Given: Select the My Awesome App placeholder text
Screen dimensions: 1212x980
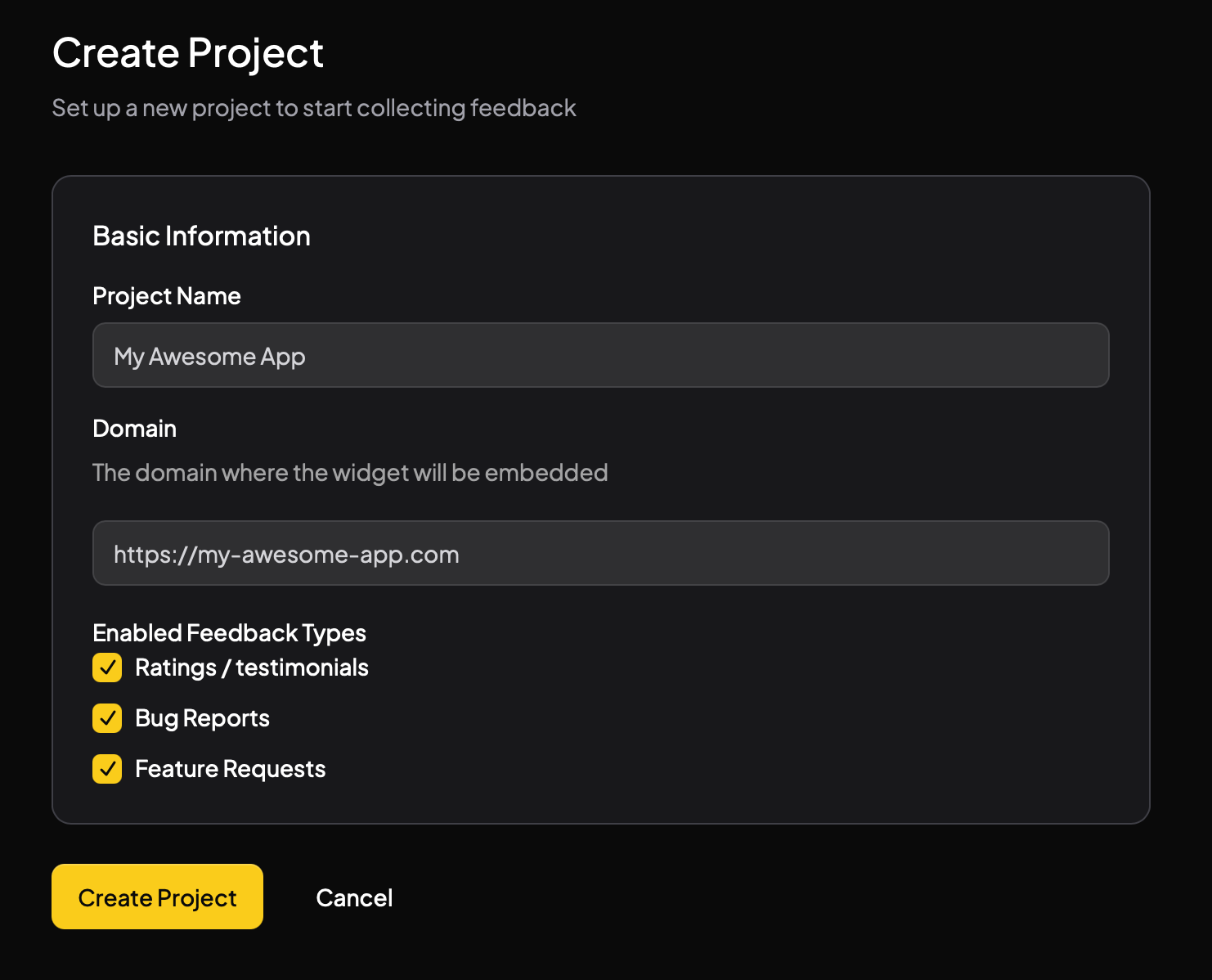Looking at the screenshot, I should [x=209, y=356].
